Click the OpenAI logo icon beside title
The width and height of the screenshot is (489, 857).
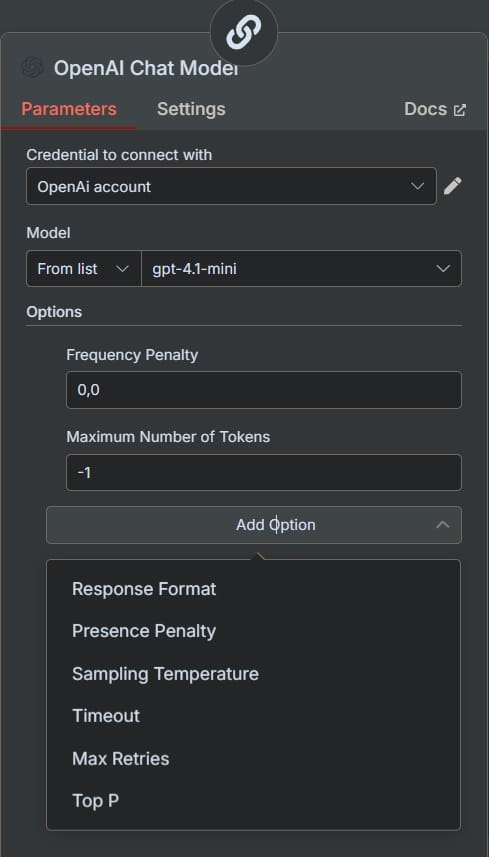click(x=32, y=68)
